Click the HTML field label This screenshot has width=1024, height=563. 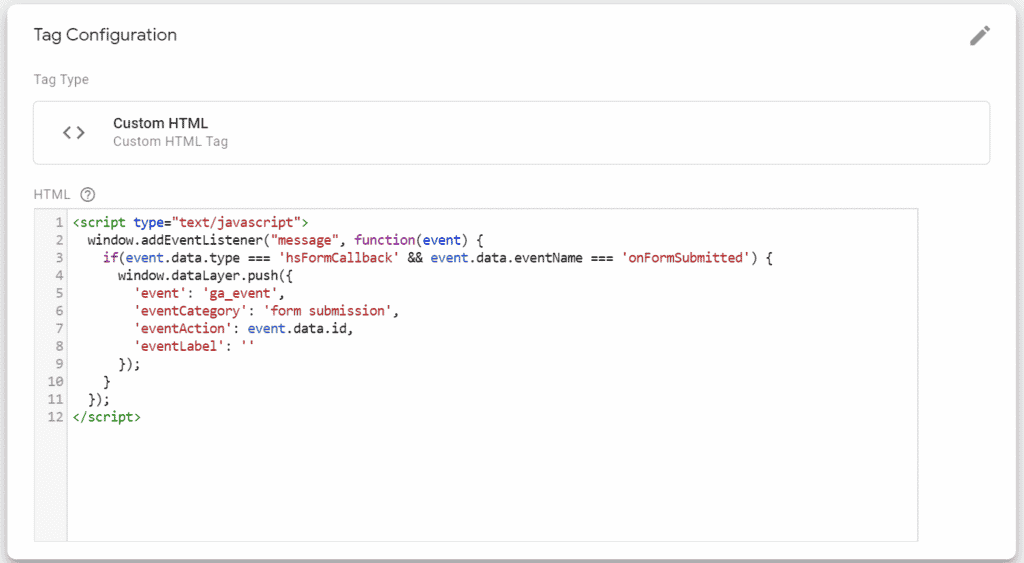(x=52, y=195)
